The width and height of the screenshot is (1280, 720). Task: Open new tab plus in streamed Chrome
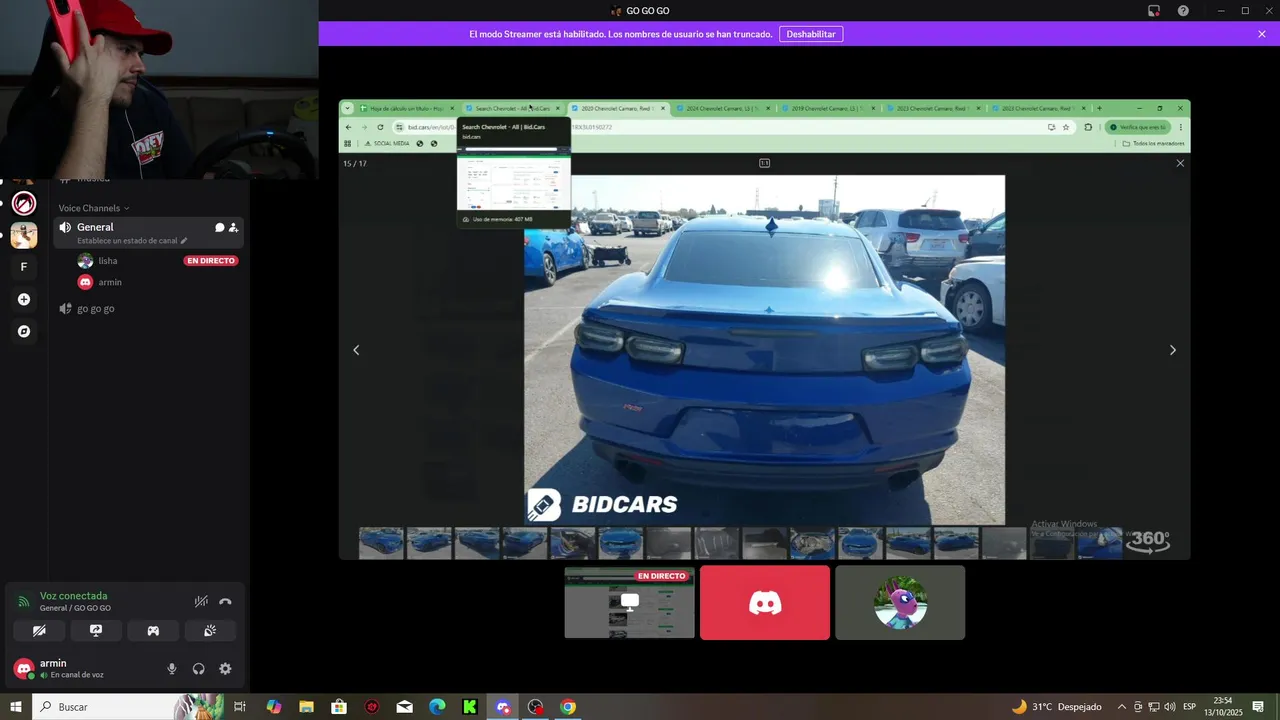pyautogui.click(x=1099, y=108)
